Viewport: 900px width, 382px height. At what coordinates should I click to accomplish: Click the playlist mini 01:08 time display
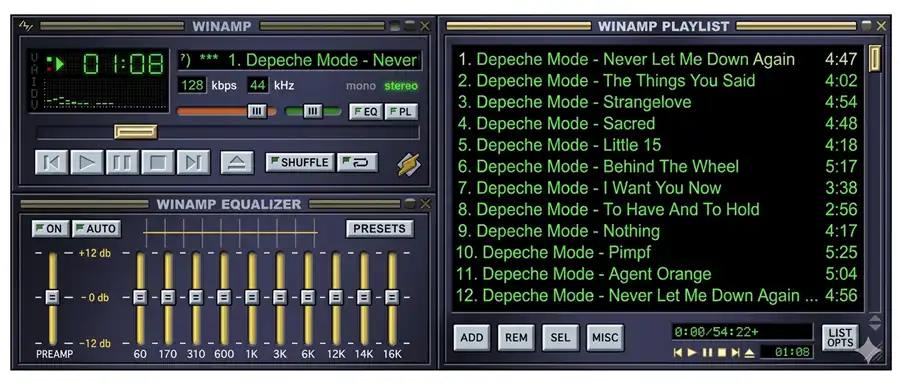click(x=786, y=352)
